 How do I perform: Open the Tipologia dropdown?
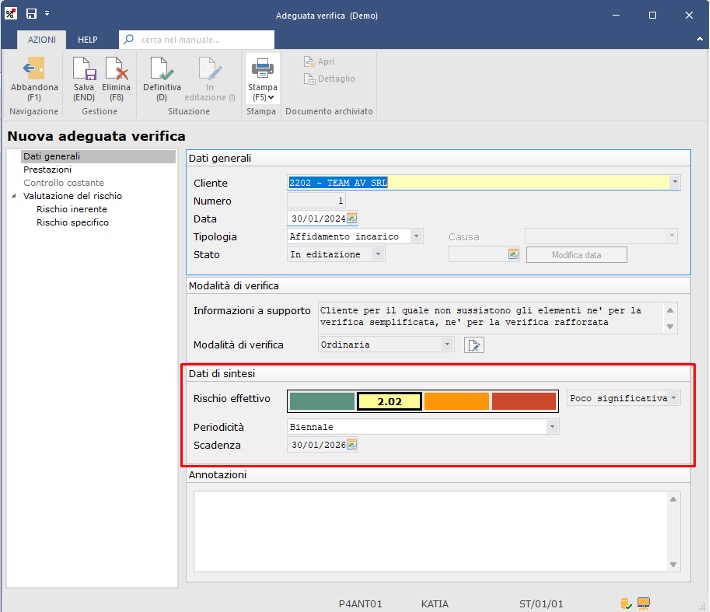(417, 237)
